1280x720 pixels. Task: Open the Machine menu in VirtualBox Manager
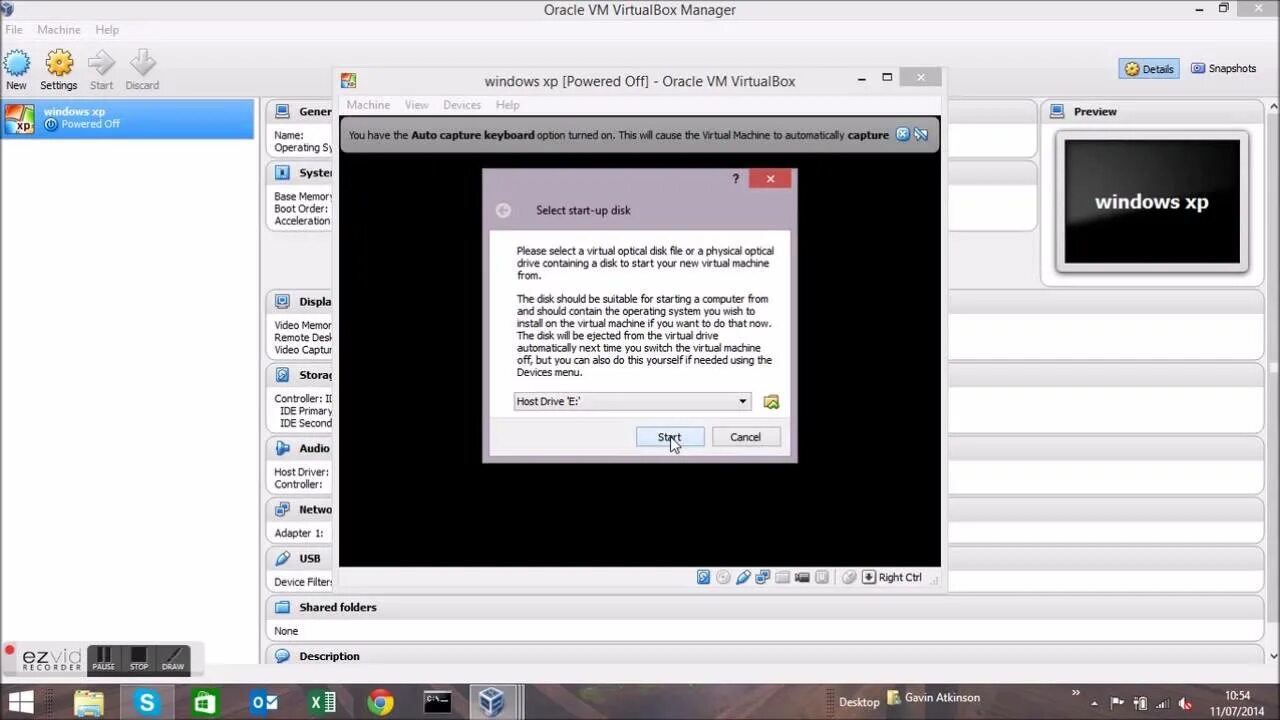(59, 30)
